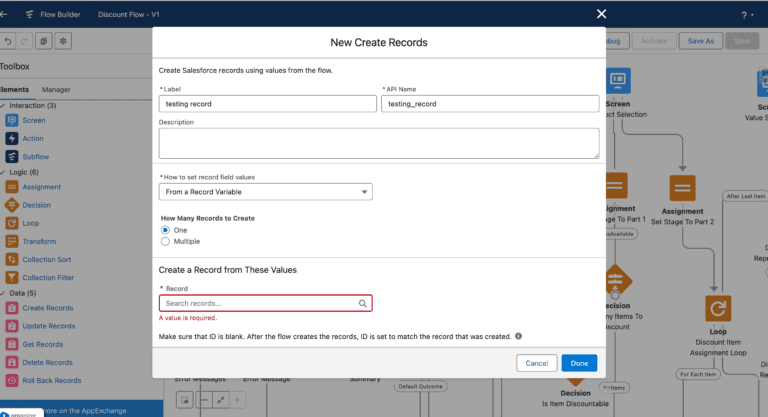Collapse the Data section in toolbox
Viewport: 768px width, 417px height.
(x=3, y=293)
